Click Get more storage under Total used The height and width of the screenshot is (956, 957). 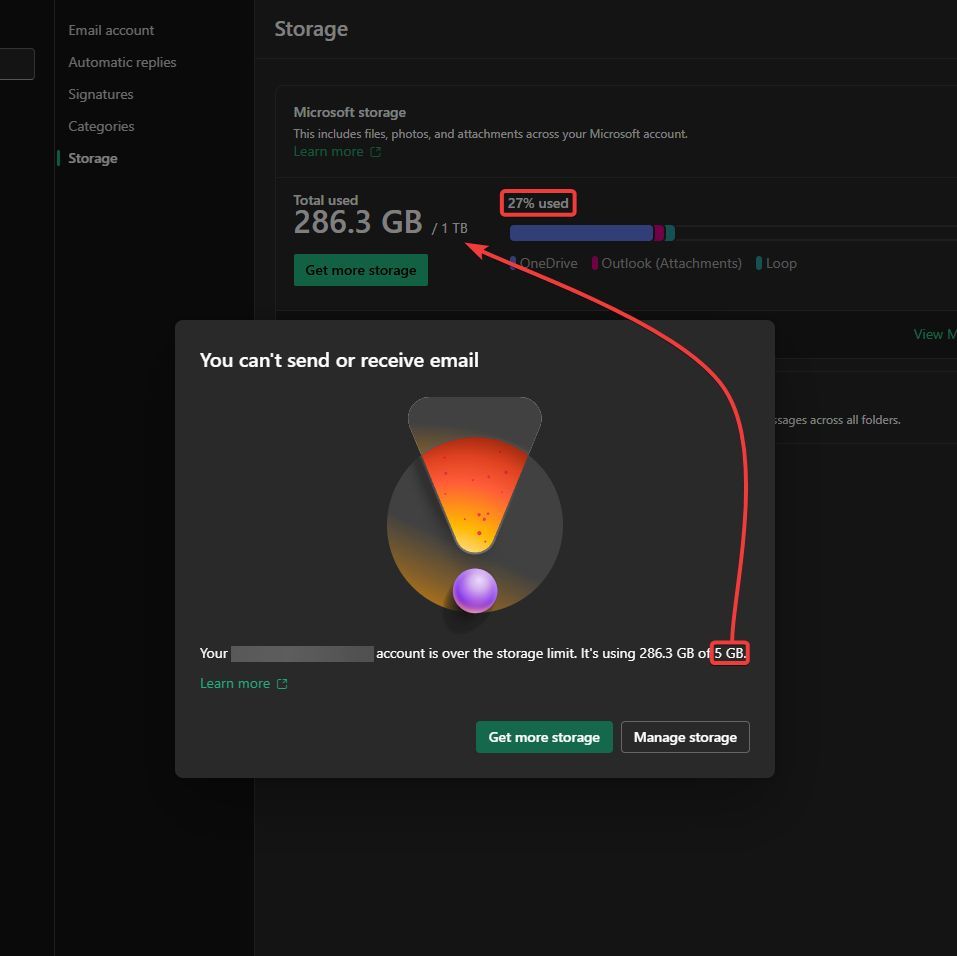pos(361,270)
